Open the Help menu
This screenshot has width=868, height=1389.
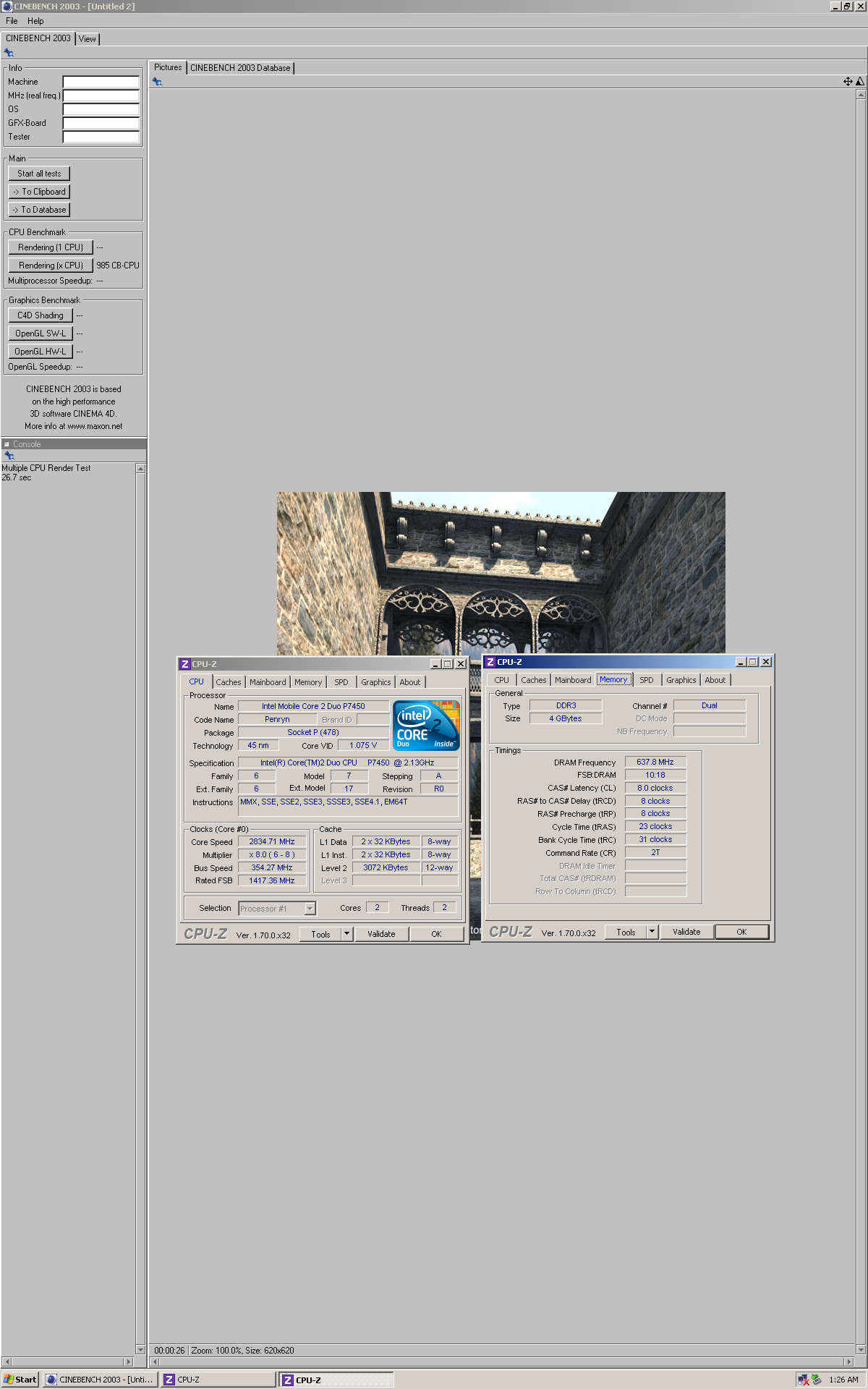(35, 21)
